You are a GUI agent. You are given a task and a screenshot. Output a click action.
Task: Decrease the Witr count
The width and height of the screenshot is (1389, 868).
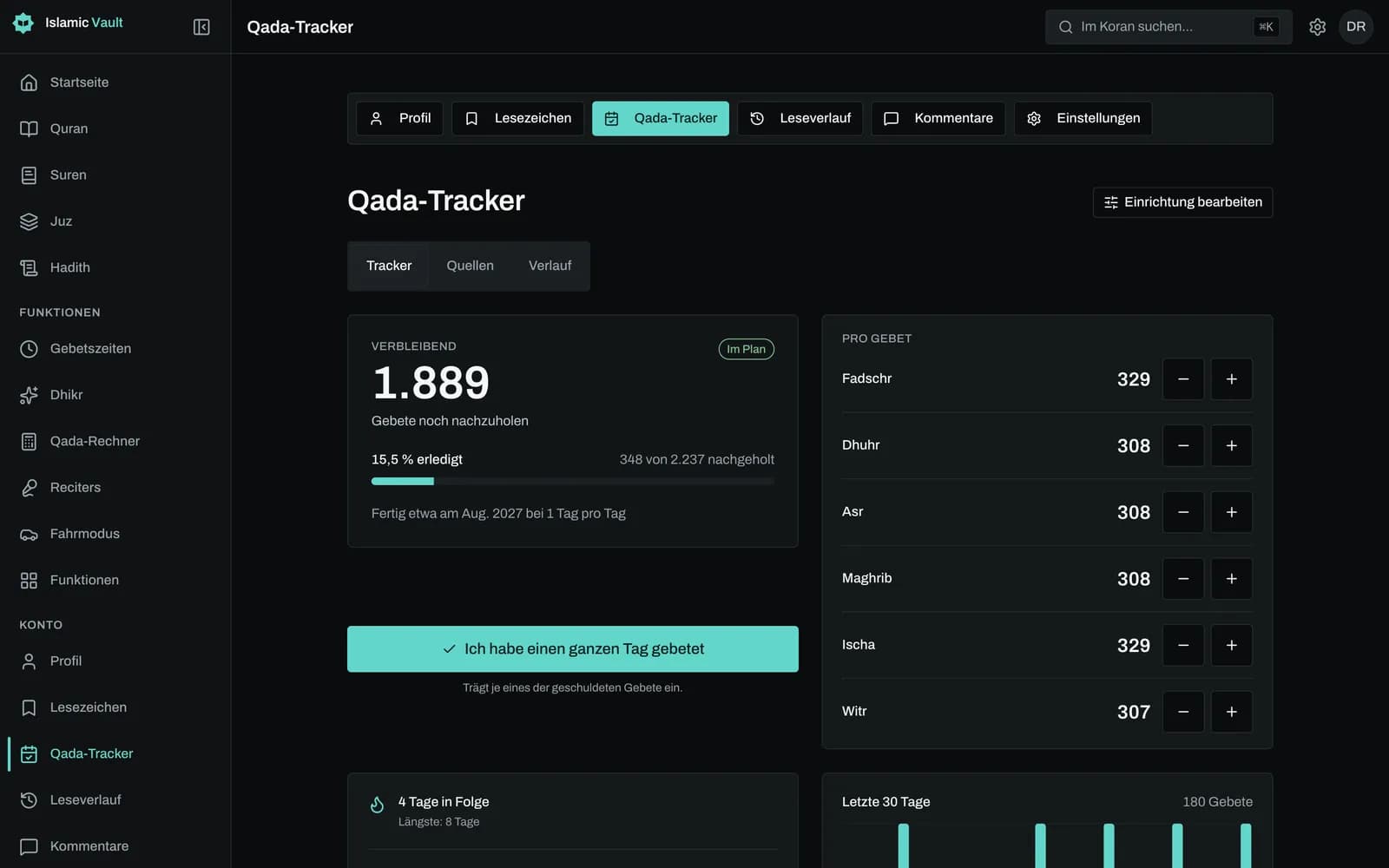click(1182, 712)
